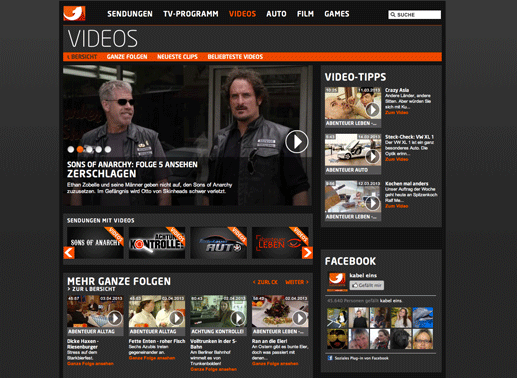The width and height of the screenshot is (517, 378).
Task: Play the Ran an die Eier episode
Action: (x=299, y=318)
